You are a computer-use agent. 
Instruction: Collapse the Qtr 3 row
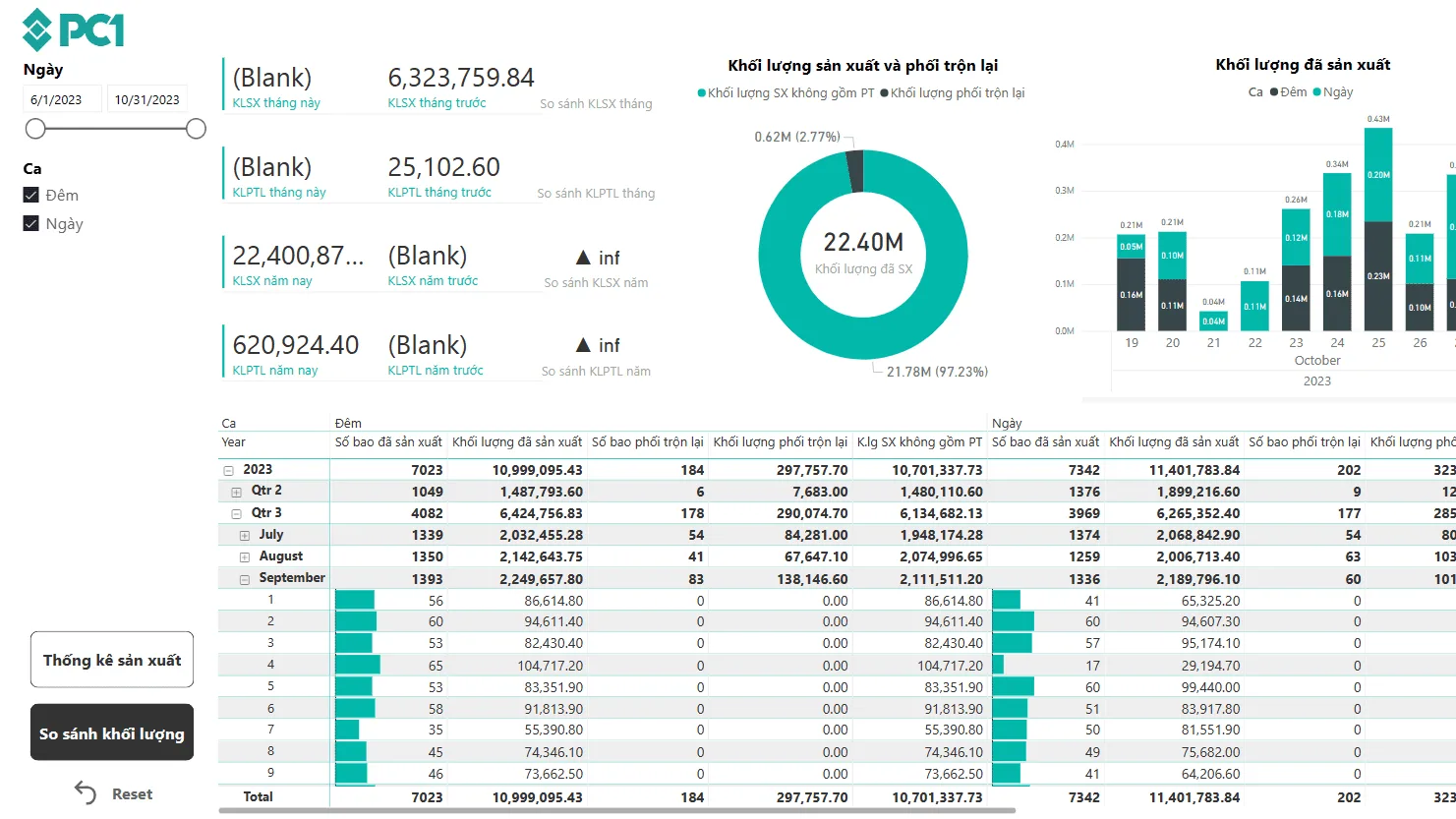(x=236, y=513)
